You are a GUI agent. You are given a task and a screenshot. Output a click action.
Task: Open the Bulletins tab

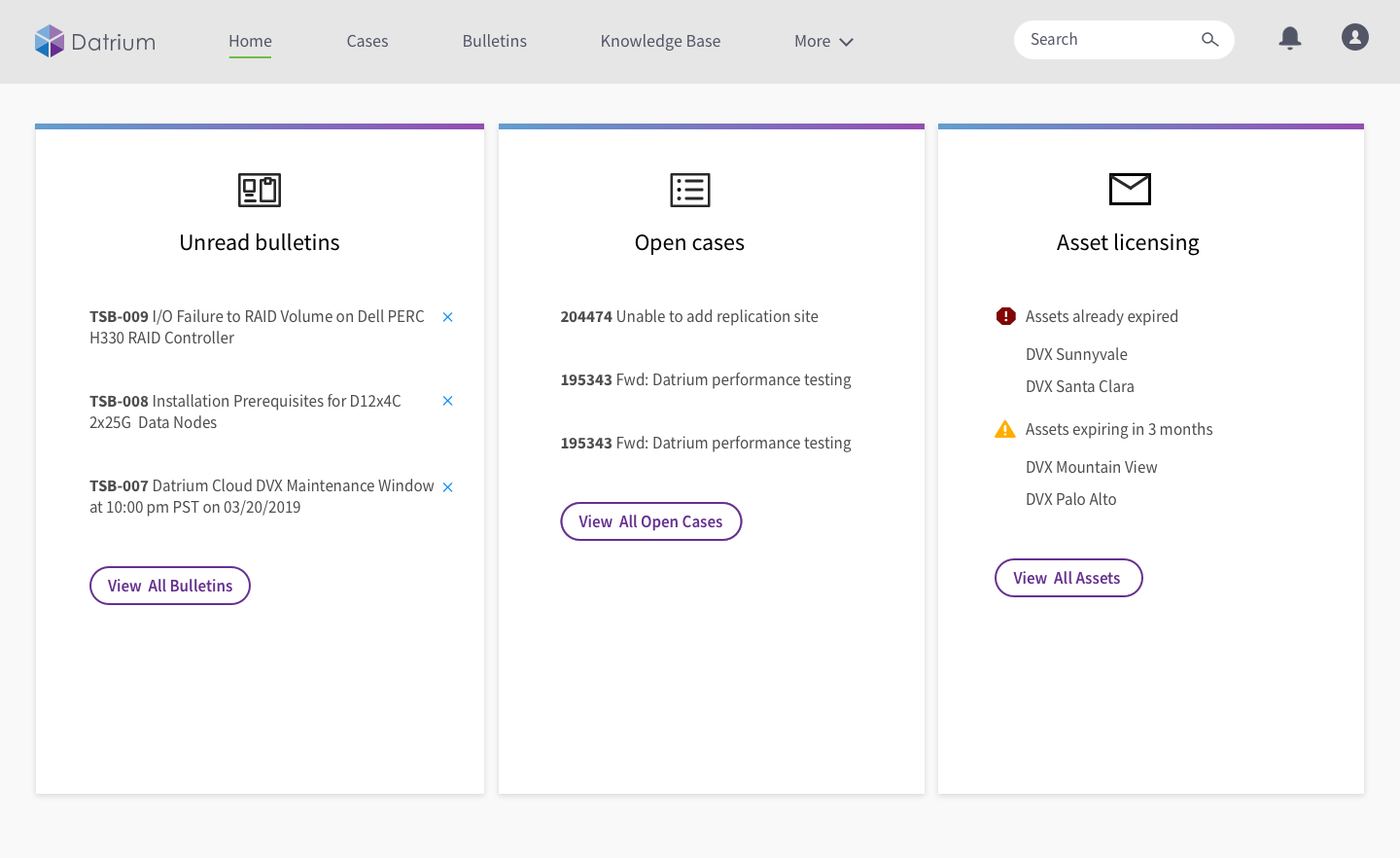pyautogui.click(x=495, y=41)
